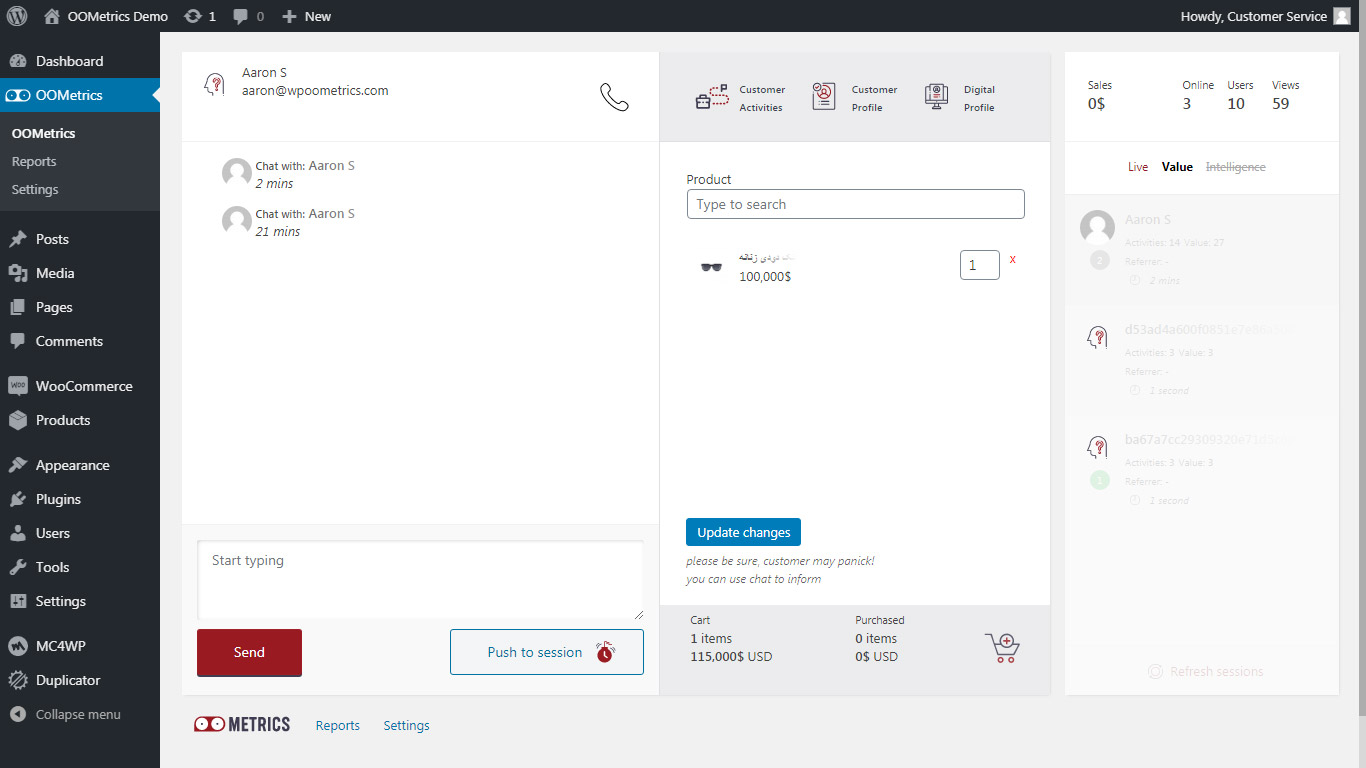1366x768 pixels.
Task: Open the Customer Profile tab
Action: 854,98
